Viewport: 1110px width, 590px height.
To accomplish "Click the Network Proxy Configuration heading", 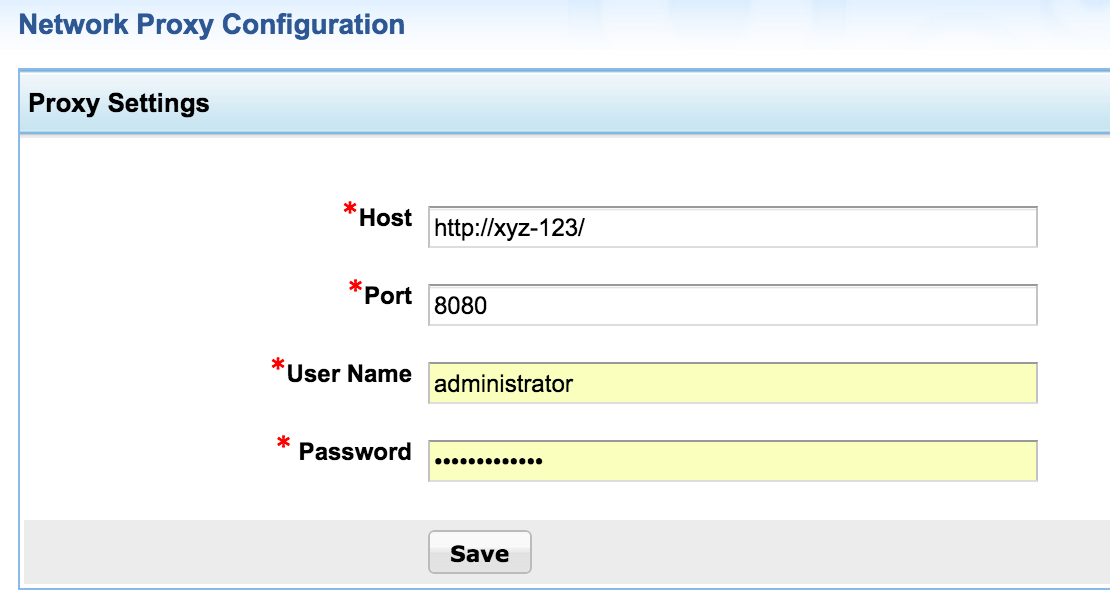I will pyautogui.click(x=212, y=25).
